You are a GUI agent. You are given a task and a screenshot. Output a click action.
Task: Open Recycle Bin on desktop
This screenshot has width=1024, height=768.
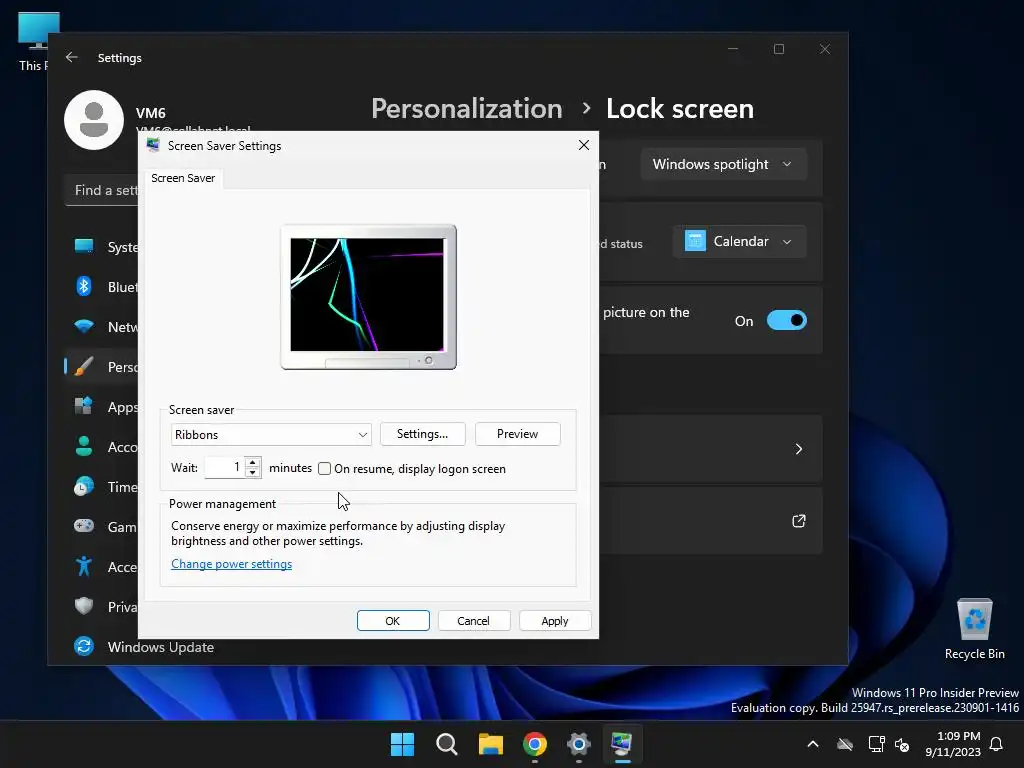(974, 629)
